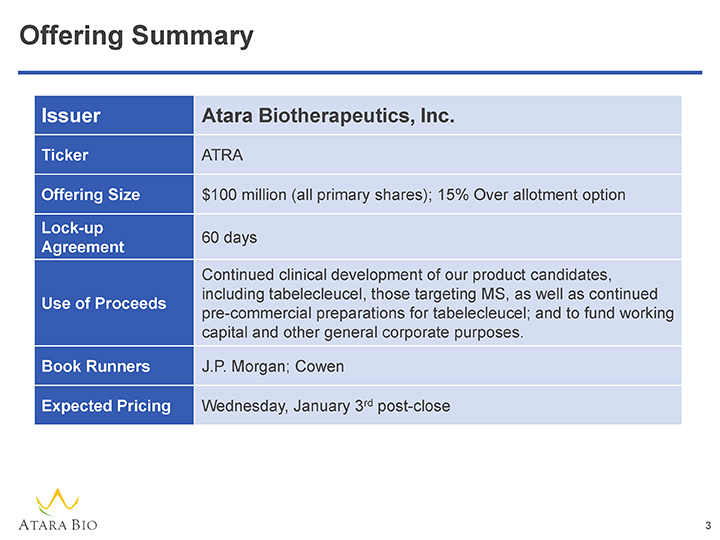Image resolution: width=720 pixels, height=540 pixels.
Task: Click the $100 million offering text
Action: [315, 194]
